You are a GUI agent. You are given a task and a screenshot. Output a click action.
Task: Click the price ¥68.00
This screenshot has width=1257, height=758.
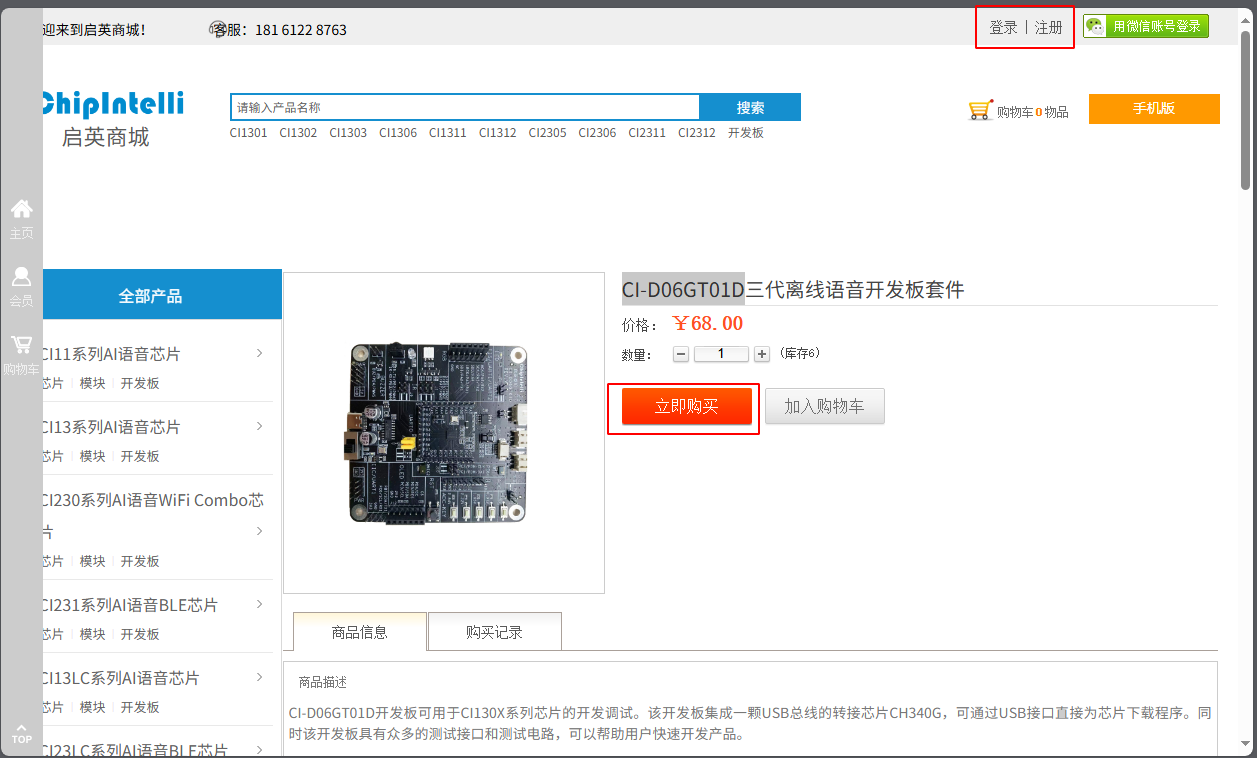pyautogui.click(x=708, y=323)
